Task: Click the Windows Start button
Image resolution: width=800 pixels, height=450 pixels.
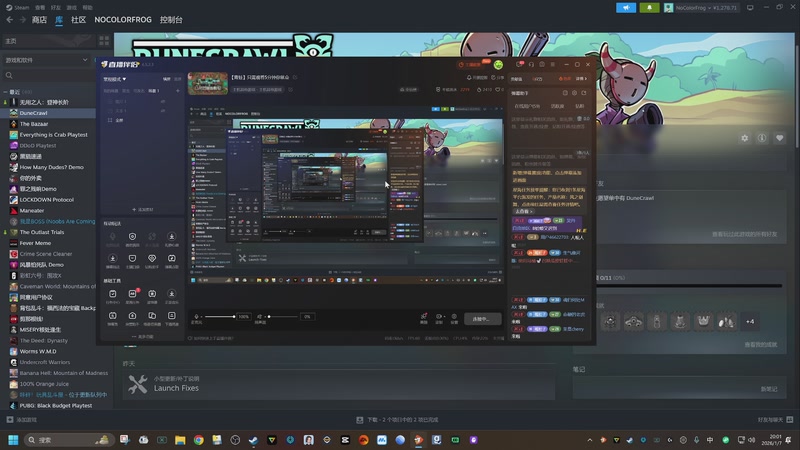Action: click(13, 440)
